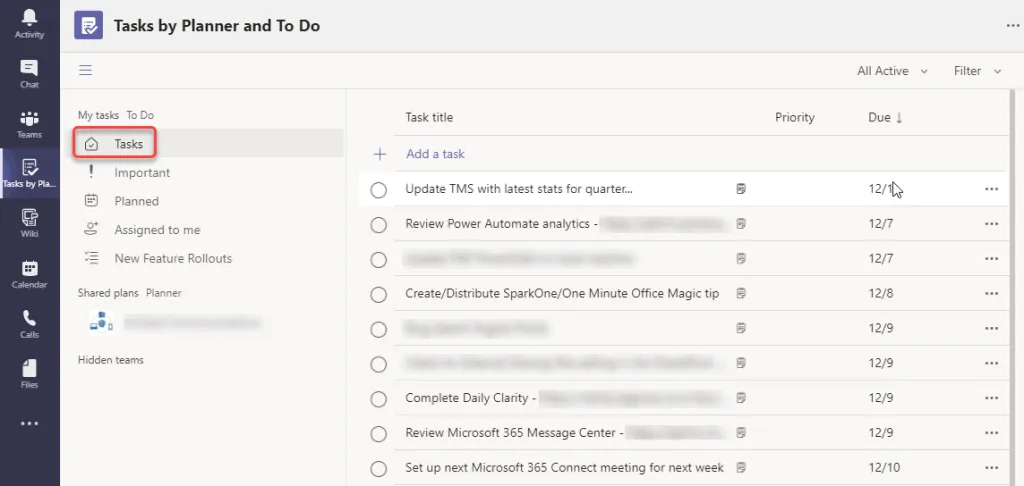Image resolution: width=1024 pixels, height=486 pixels.
Task: Complete the 'Review Power Automate analytics' task
Action: pyautogui.click(x=378, y=225)
